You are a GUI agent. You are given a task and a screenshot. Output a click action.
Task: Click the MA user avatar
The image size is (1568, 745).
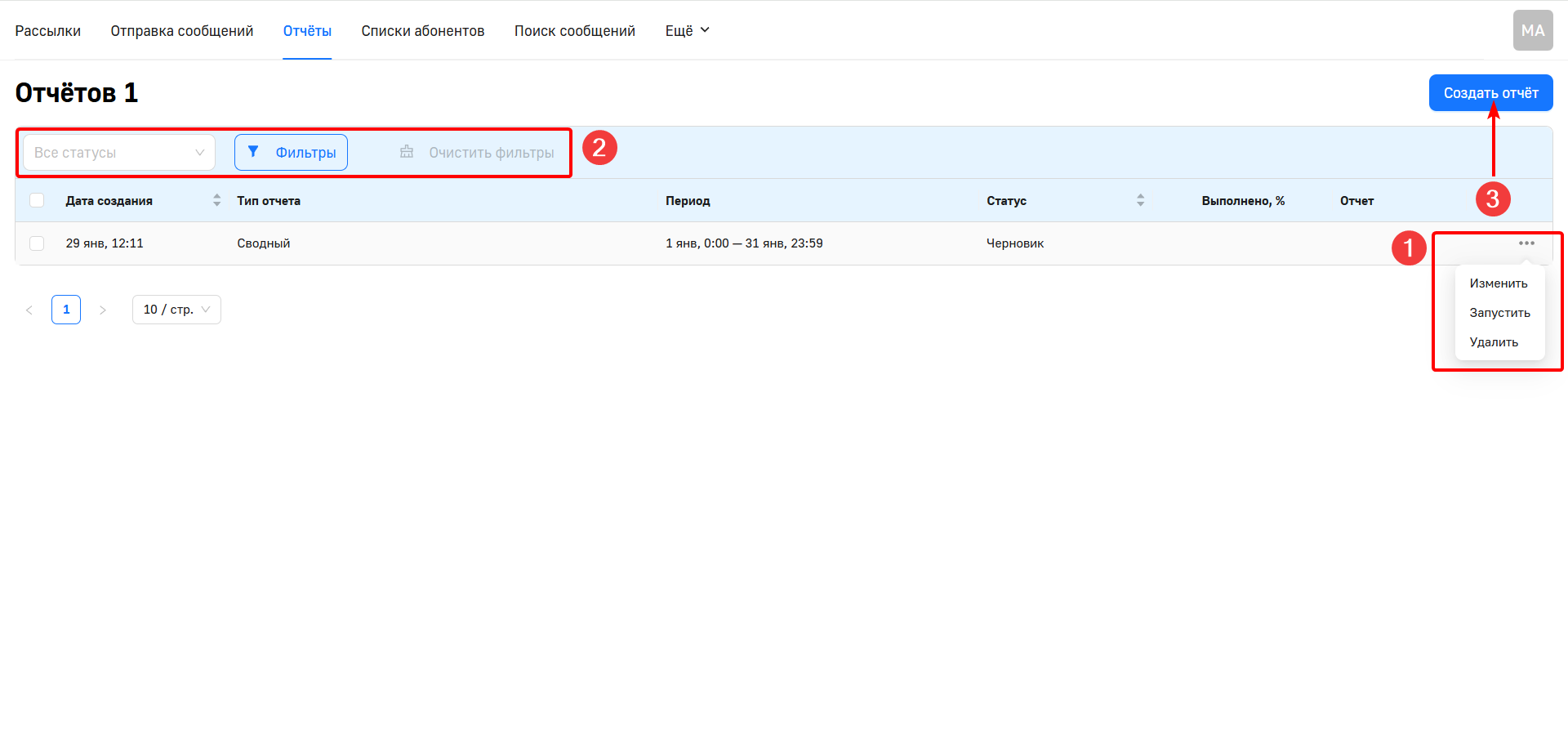pyautogui.click(x=1532, y=31)
